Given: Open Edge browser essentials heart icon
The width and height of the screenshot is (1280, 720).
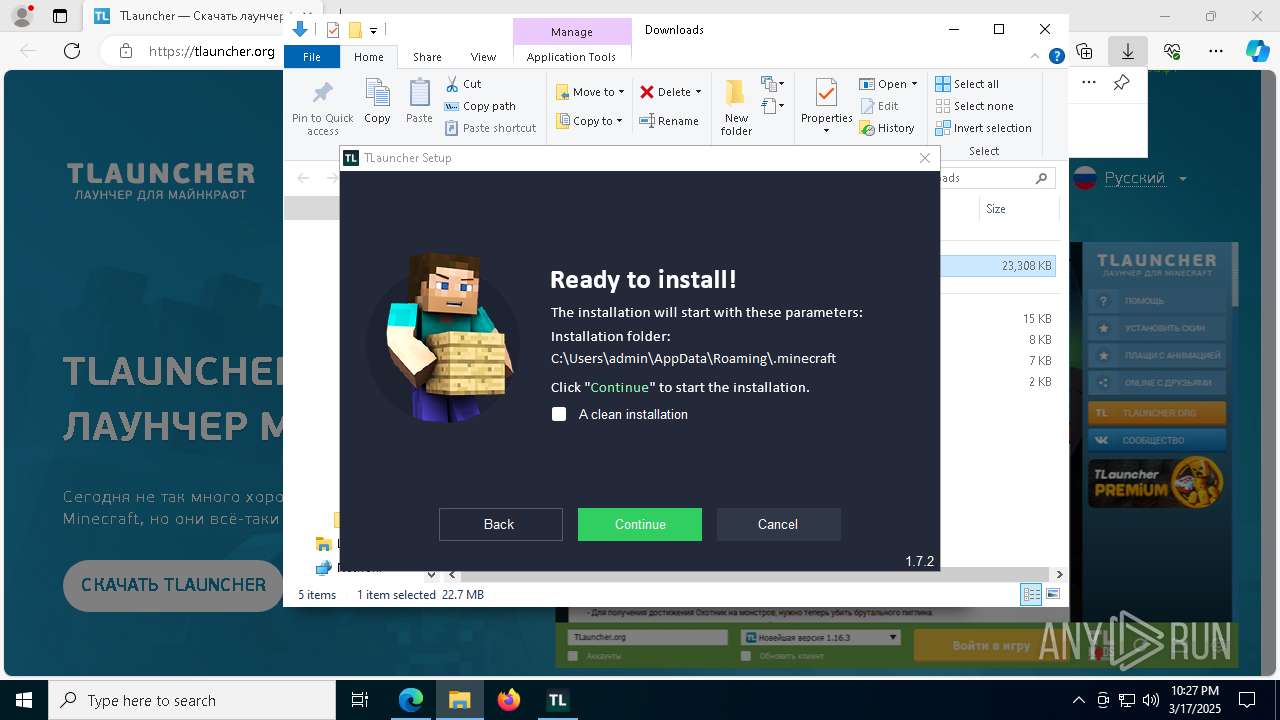Looking at the screenshot, I should (x=1172, y=51).
